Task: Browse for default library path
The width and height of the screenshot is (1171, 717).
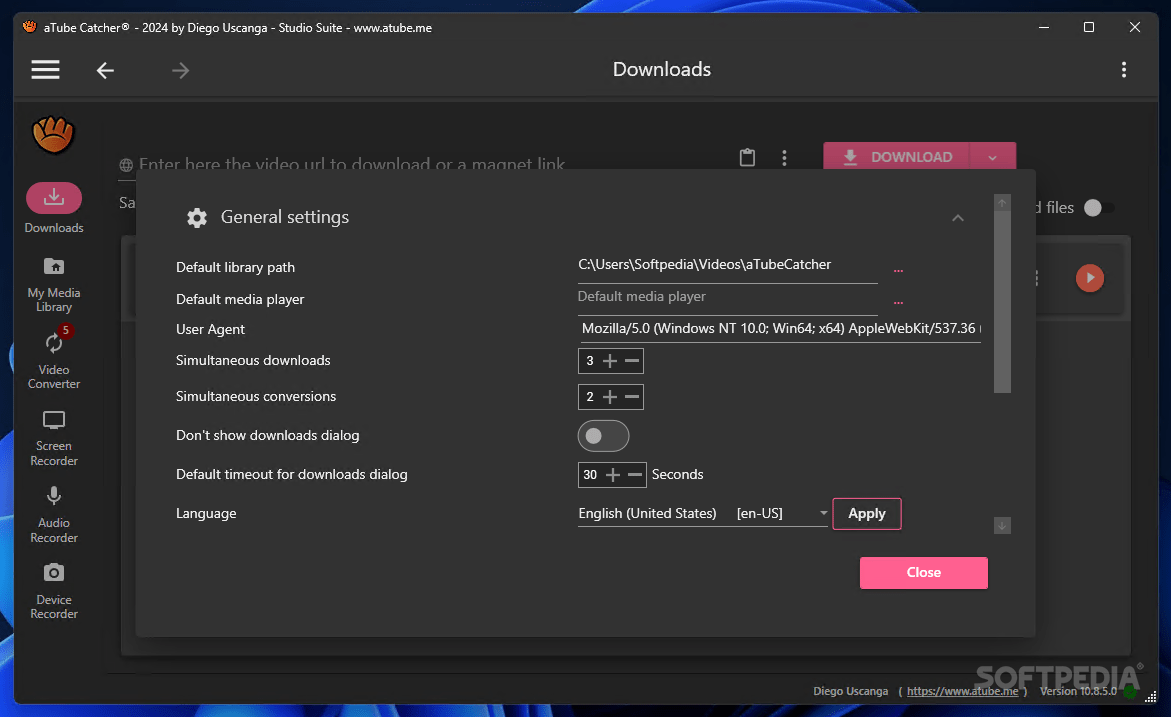Action: (x=898, y=270)
